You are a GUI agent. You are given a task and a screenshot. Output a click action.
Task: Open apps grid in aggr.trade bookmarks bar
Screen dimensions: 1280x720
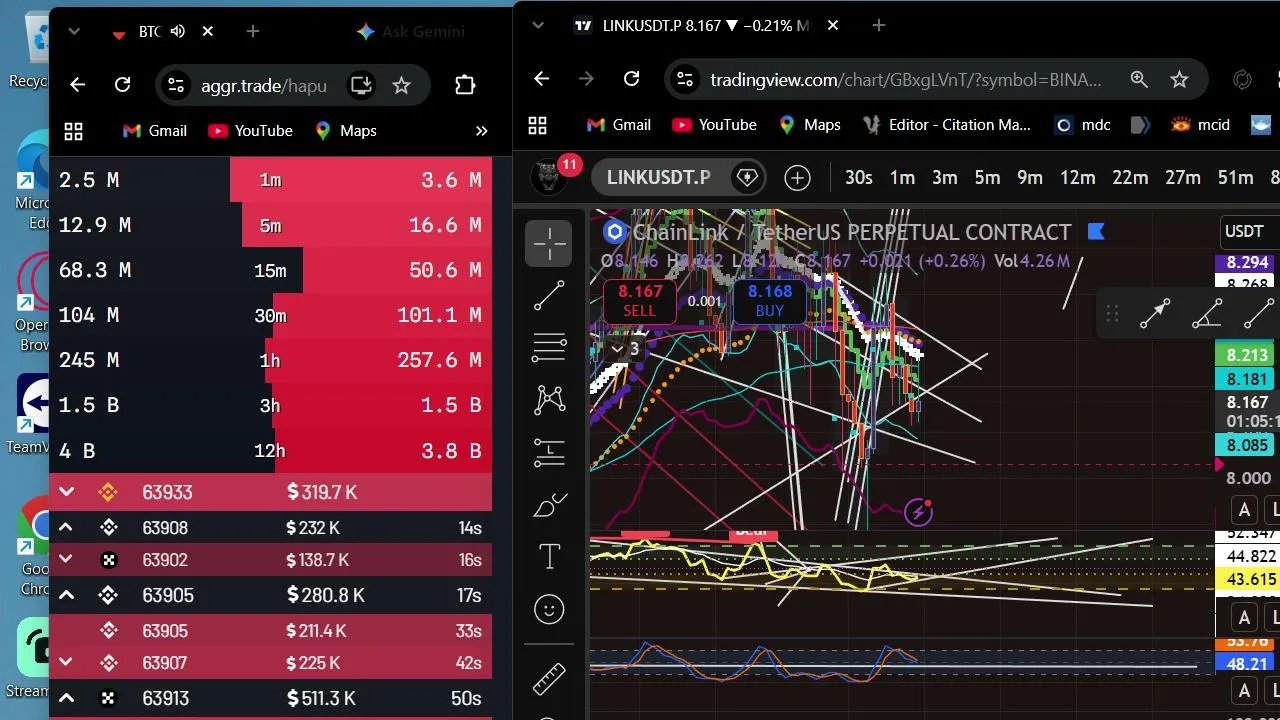click(x=73, y=131)
